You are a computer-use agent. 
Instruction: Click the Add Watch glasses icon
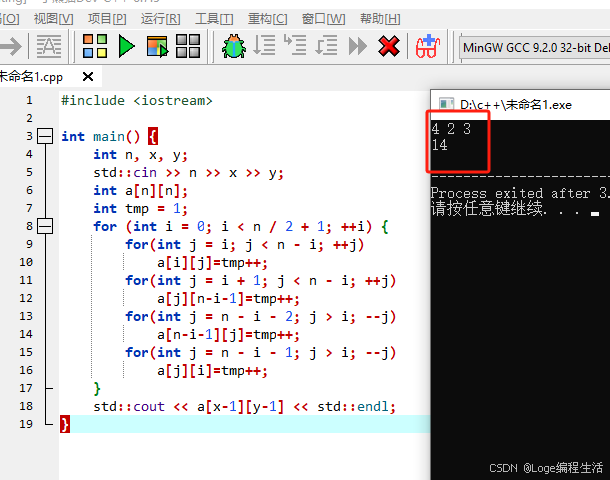tap(428, 46)
